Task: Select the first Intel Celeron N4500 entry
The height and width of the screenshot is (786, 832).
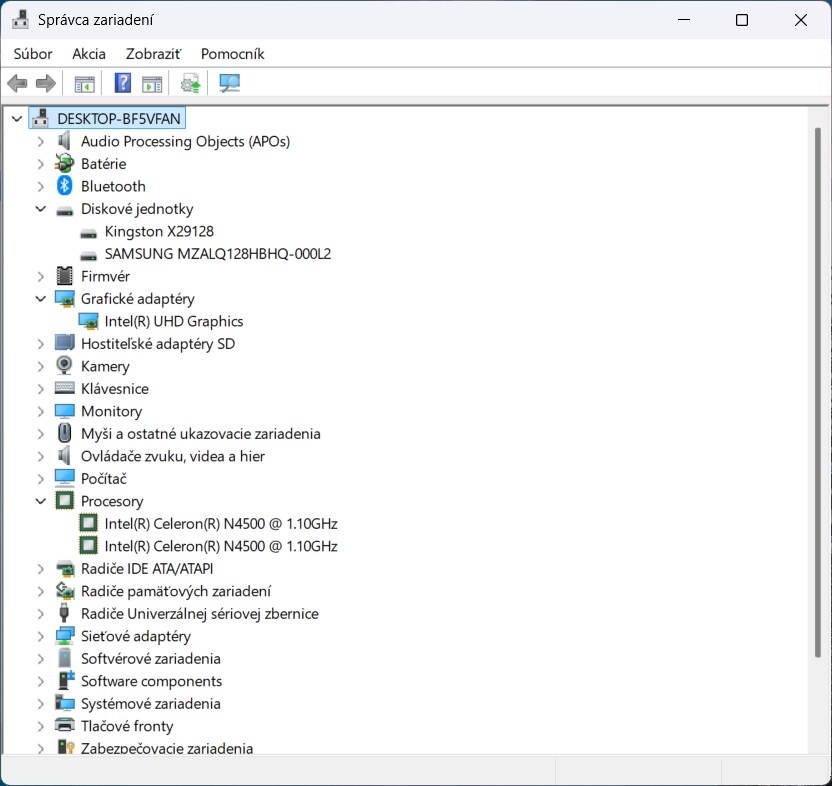Action: tap(221, 523)
